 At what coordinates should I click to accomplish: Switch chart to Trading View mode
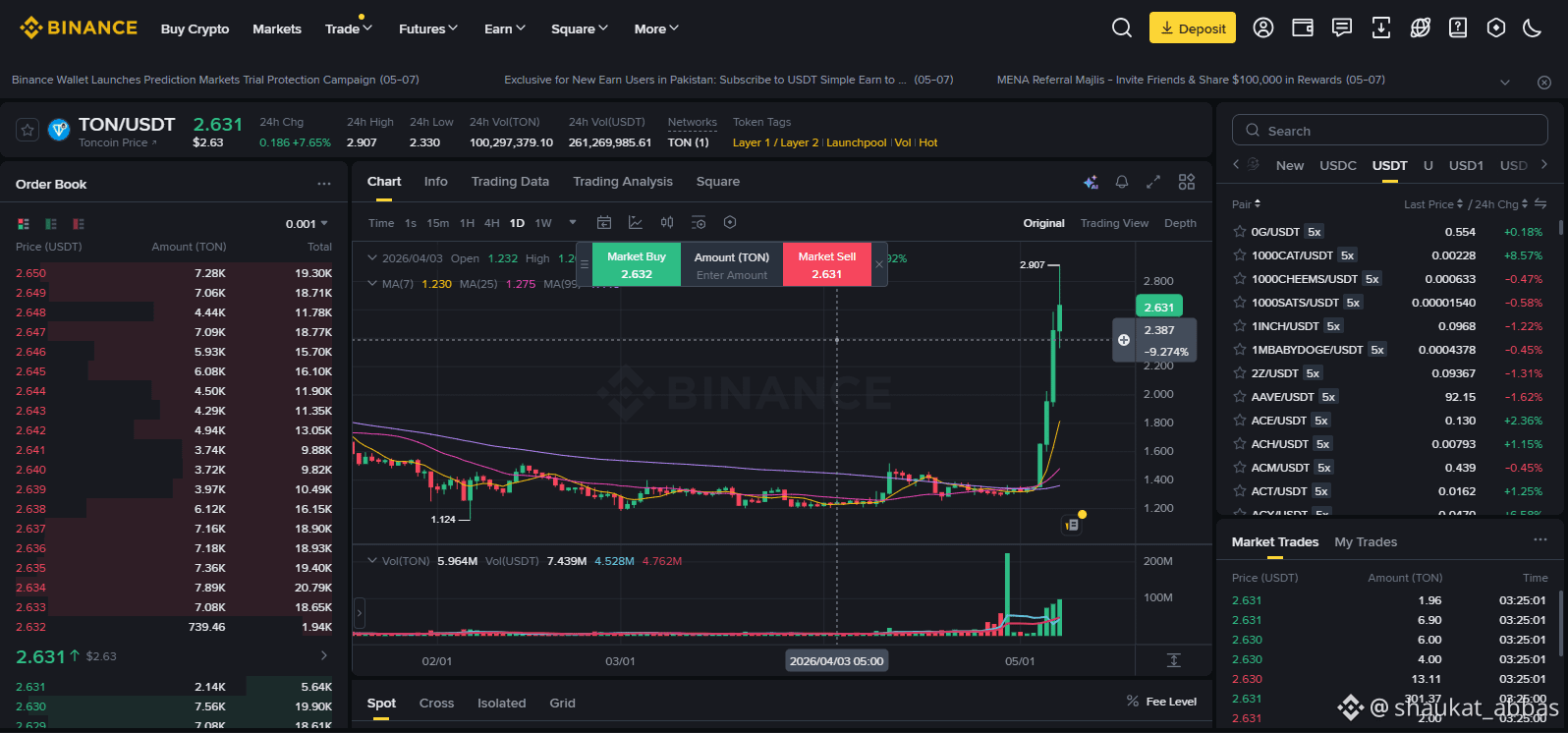pyautogui.click(x=1114, y=223)
